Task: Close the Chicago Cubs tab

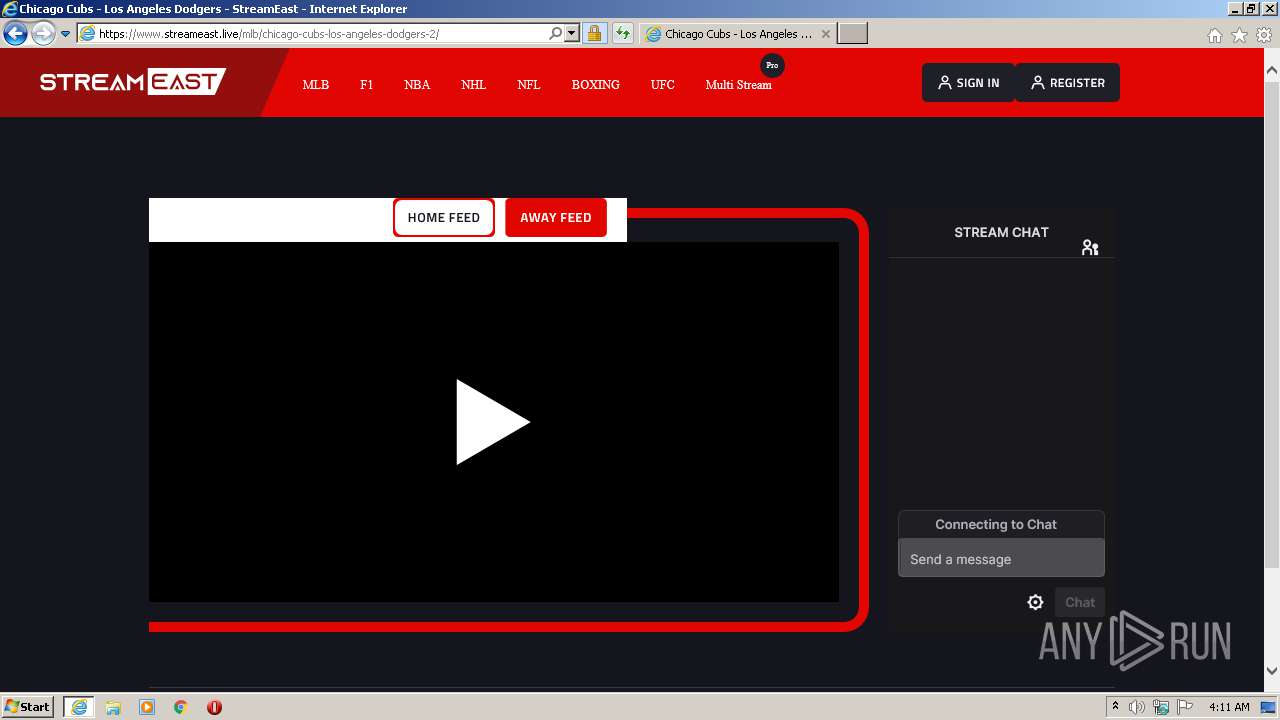Action: [825, 34]
